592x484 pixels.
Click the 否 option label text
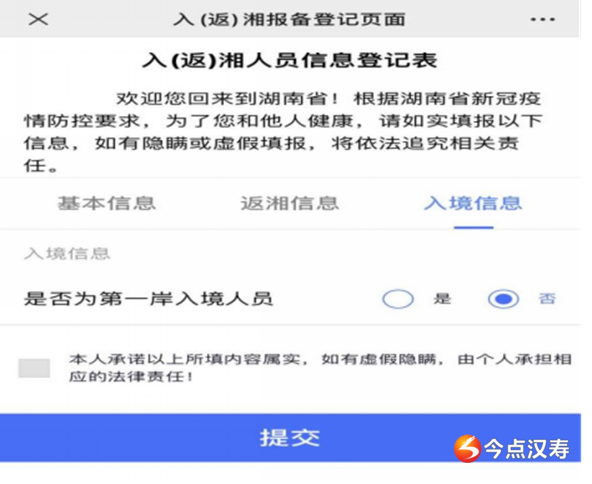(547, 299)
